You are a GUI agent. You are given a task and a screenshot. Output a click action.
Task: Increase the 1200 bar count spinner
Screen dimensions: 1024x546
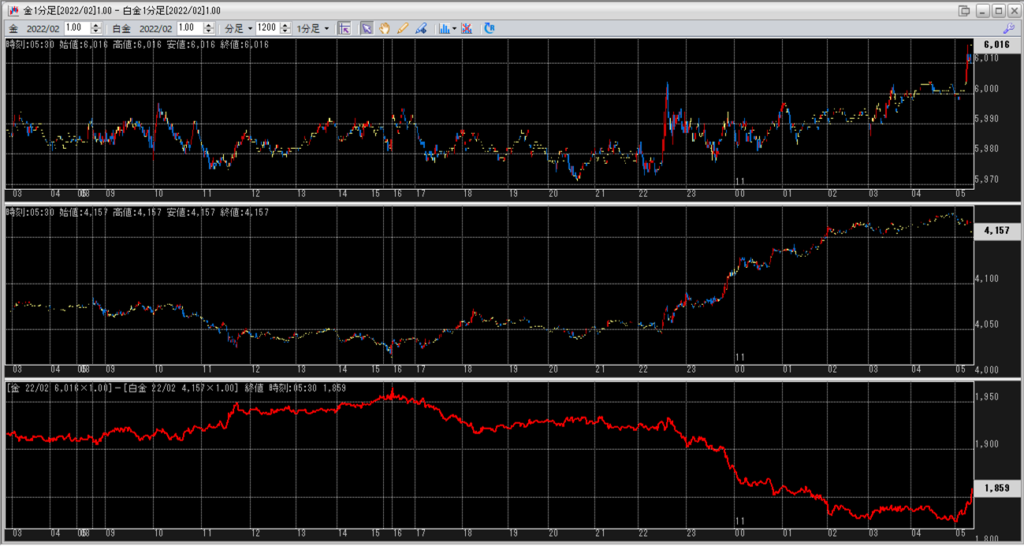[285, 25]
